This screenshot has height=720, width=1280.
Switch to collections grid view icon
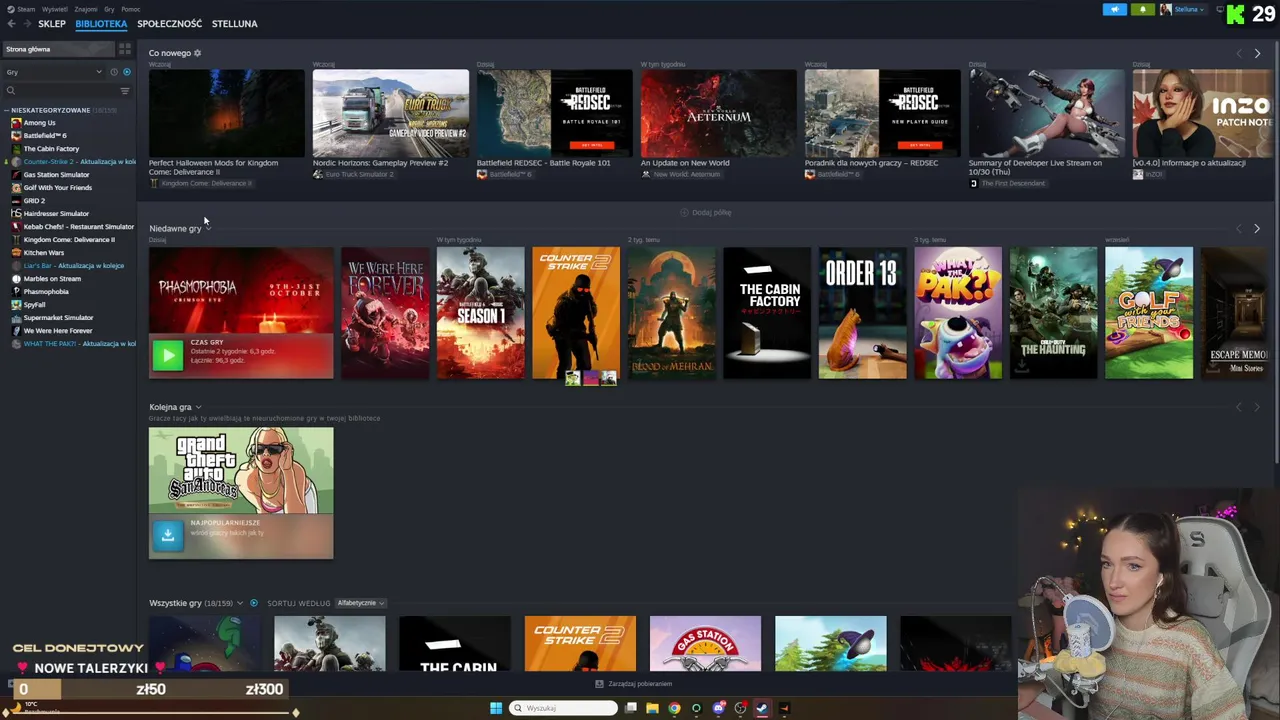pyautogui.click(x=125, y=49)
